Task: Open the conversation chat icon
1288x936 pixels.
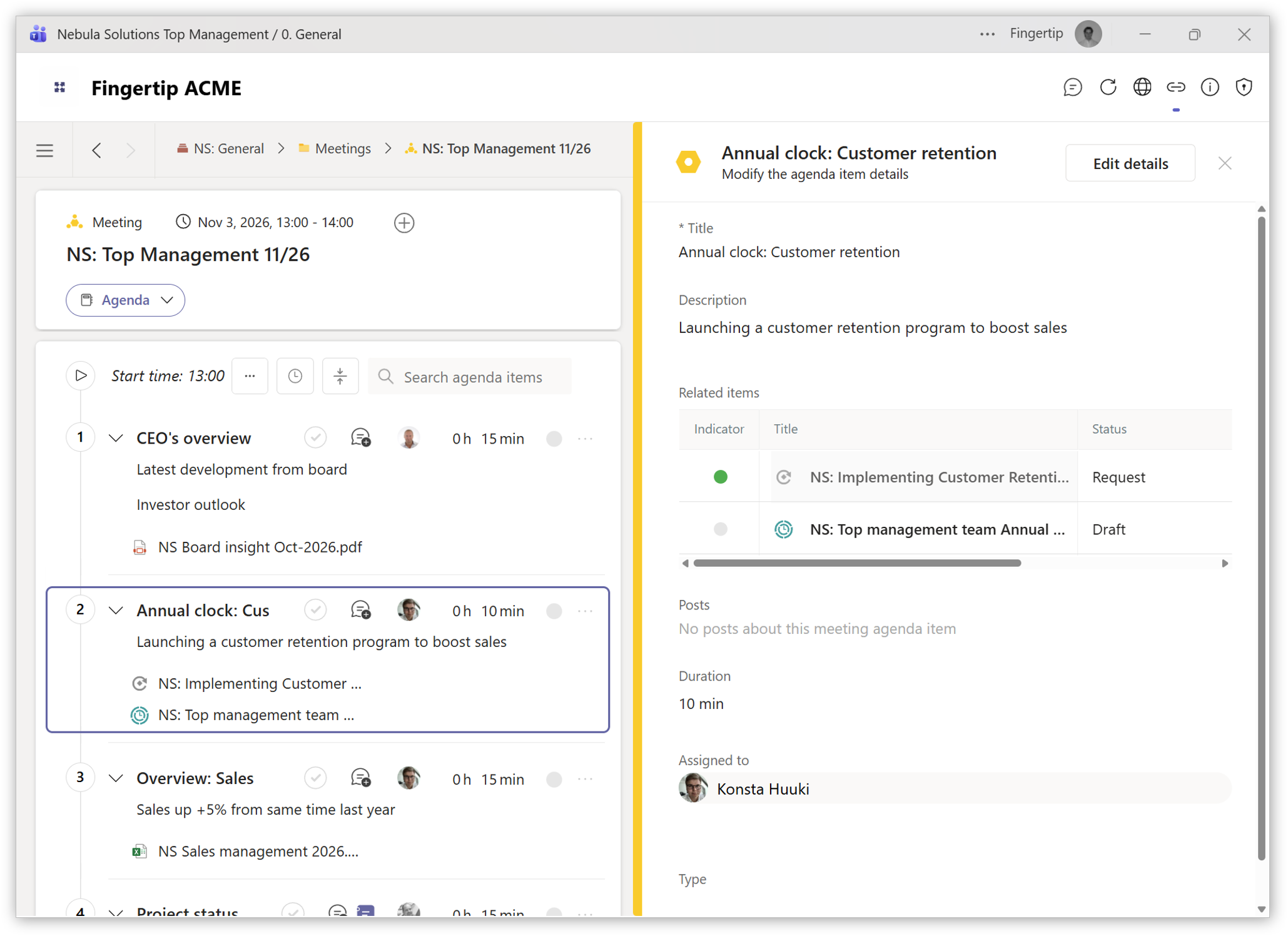Action: coord(1072,87)
